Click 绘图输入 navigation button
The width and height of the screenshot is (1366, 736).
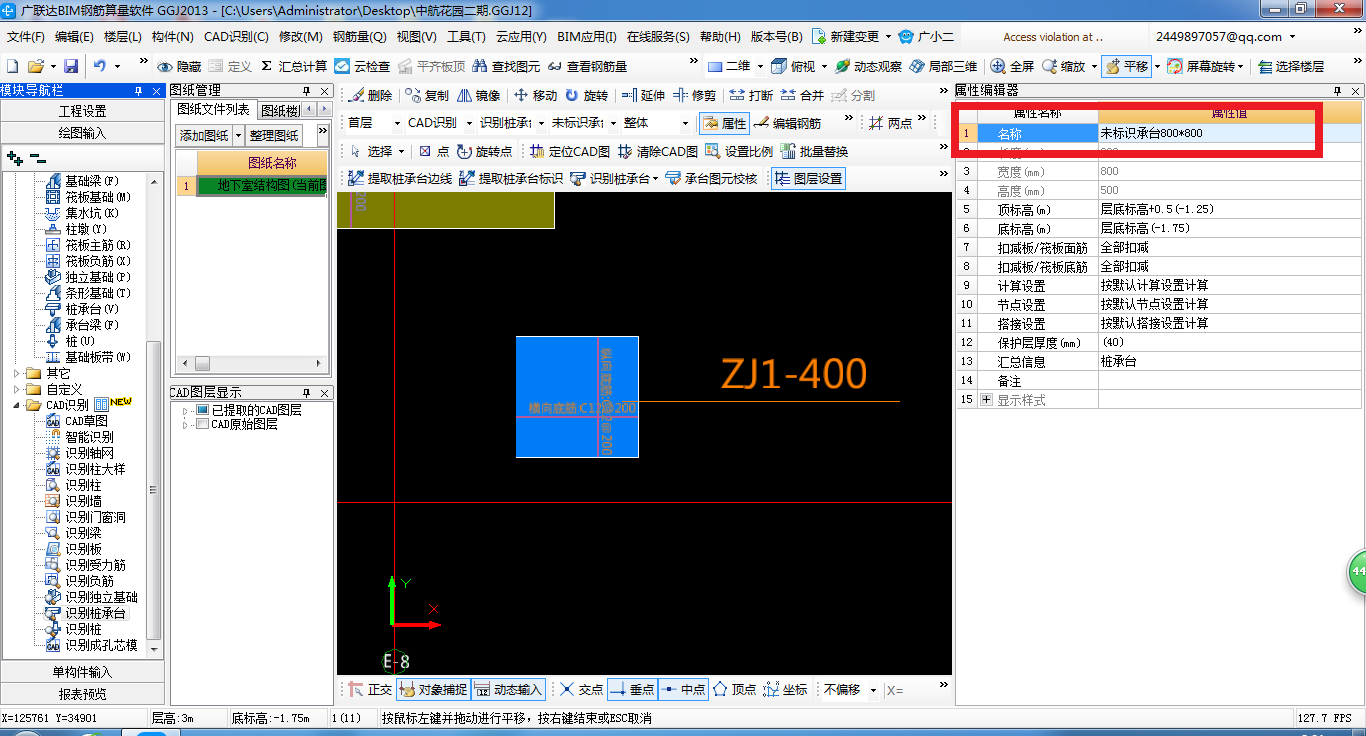tap(82, 132)
